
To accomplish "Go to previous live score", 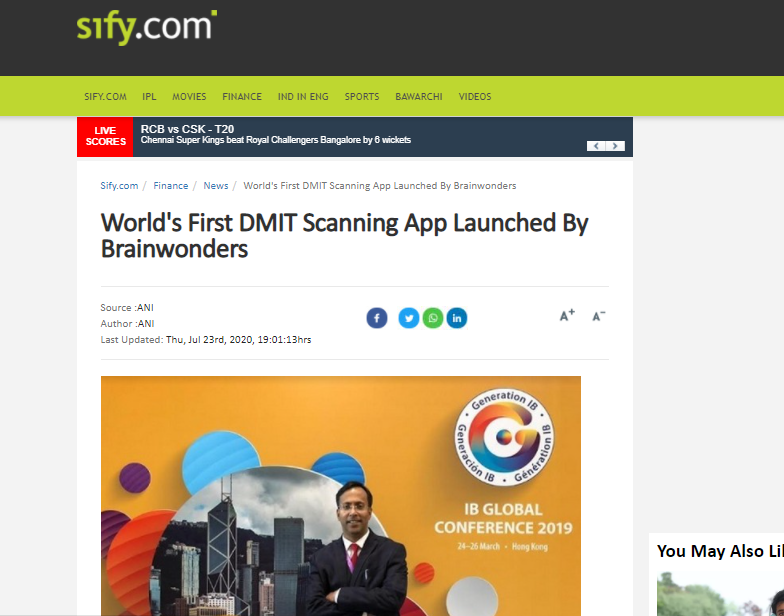I will point(596,146).
